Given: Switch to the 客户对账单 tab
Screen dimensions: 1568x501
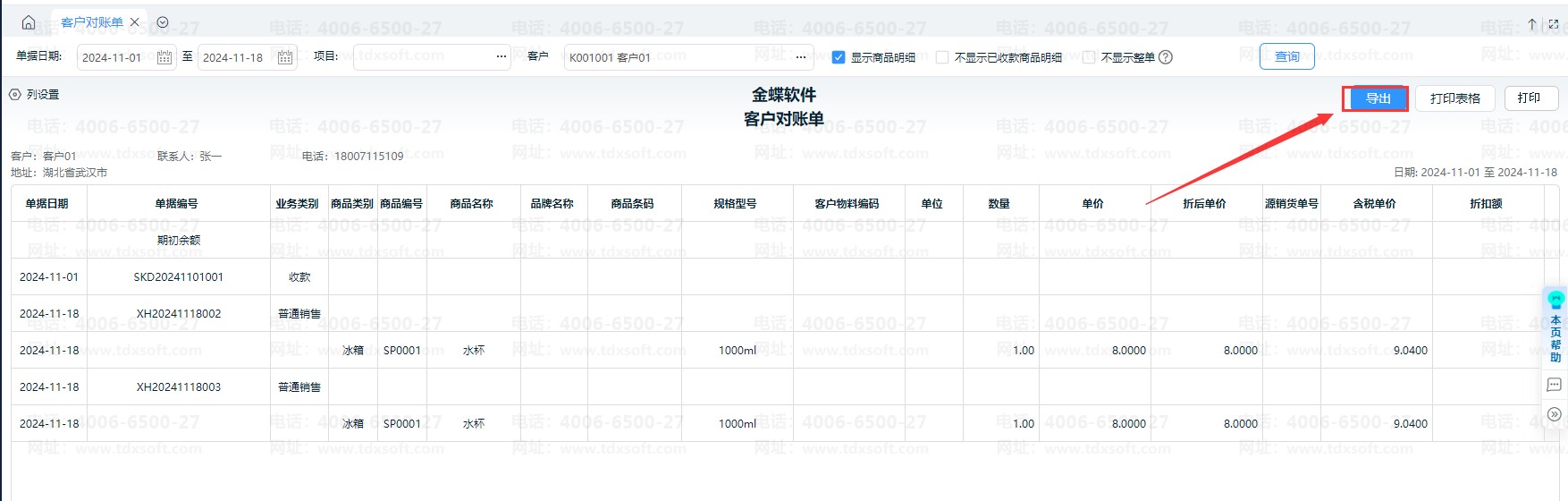Looking at the screenshot, I should [x=91, y=22].
